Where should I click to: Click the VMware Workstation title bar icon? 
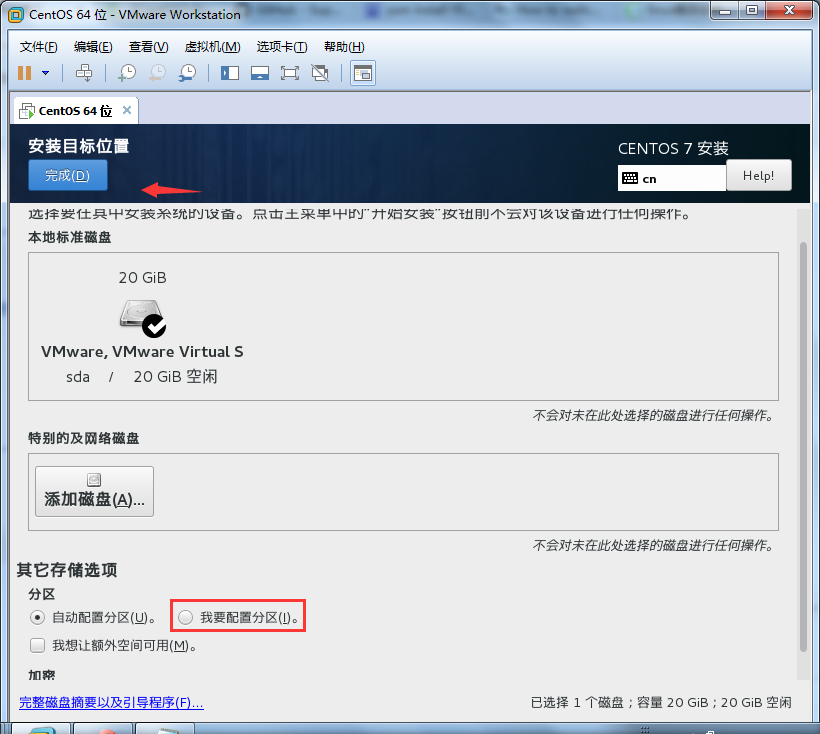(16, 15)
